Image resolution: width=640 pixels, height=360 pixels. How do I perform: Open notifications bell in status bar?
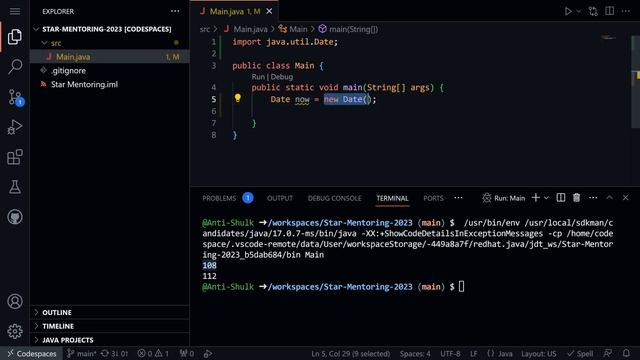626,353
